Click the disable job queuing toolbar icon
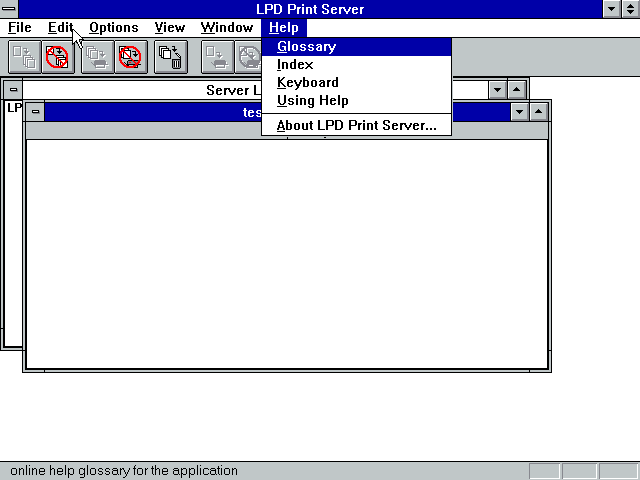The width and height of the screenshot is (640, 480). click(58, 57)
